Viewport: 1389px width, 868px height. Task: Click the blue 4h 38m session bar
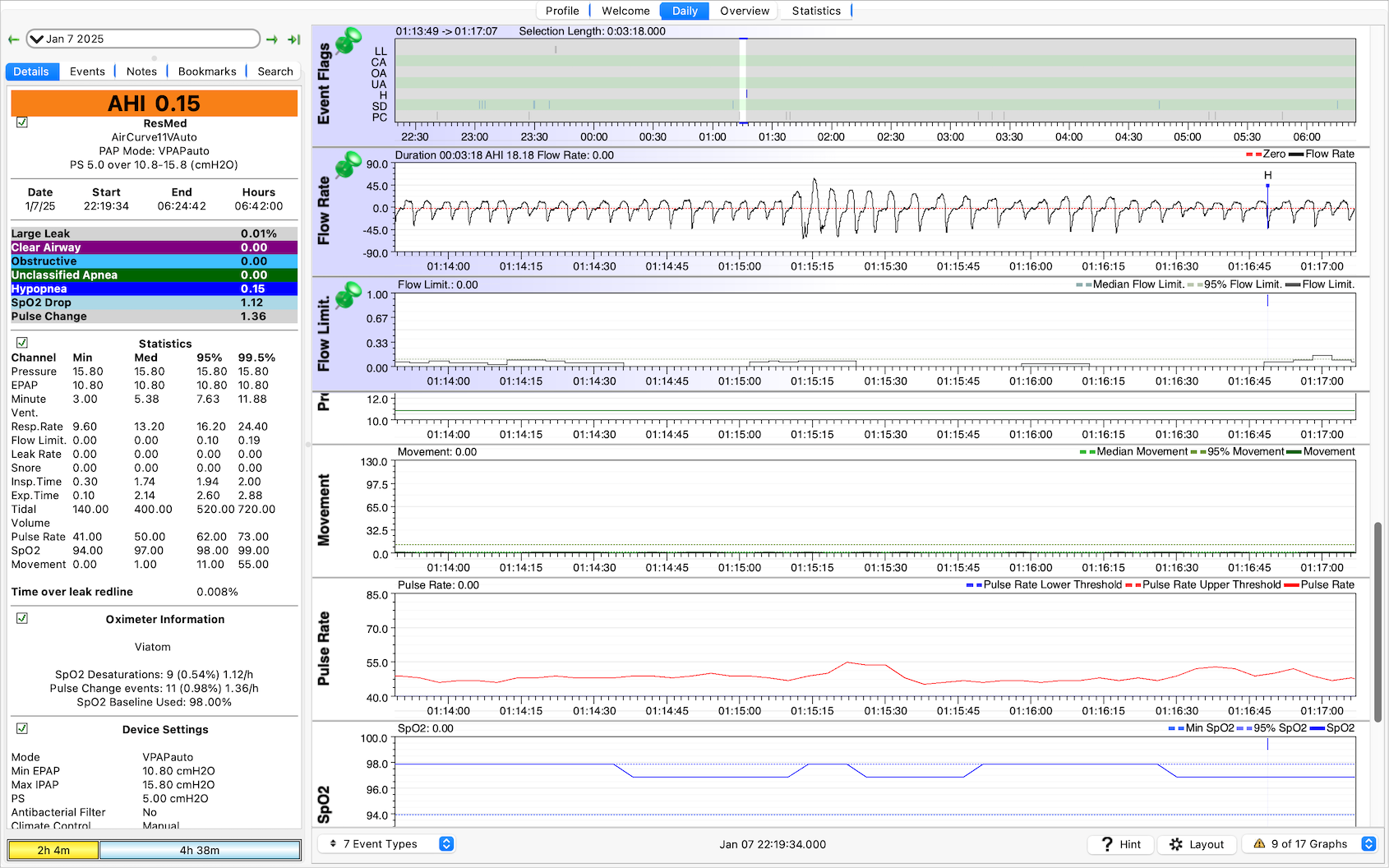tap(200, 850)
